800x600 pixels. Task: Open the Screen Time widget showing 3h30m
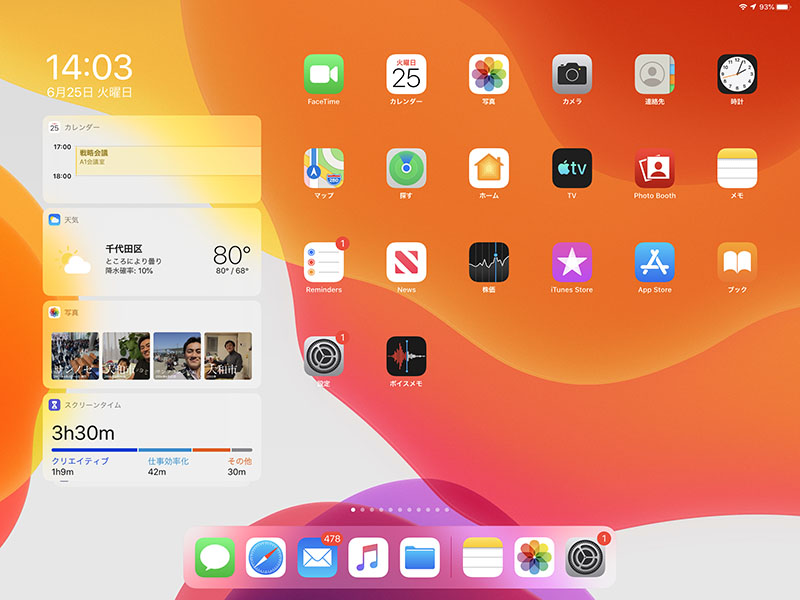(152, 438)
